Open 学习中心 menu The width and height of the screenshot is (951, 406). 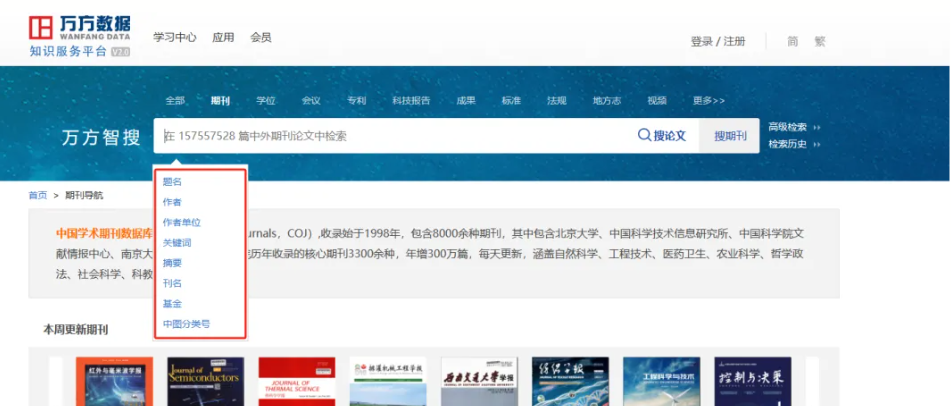175,38
